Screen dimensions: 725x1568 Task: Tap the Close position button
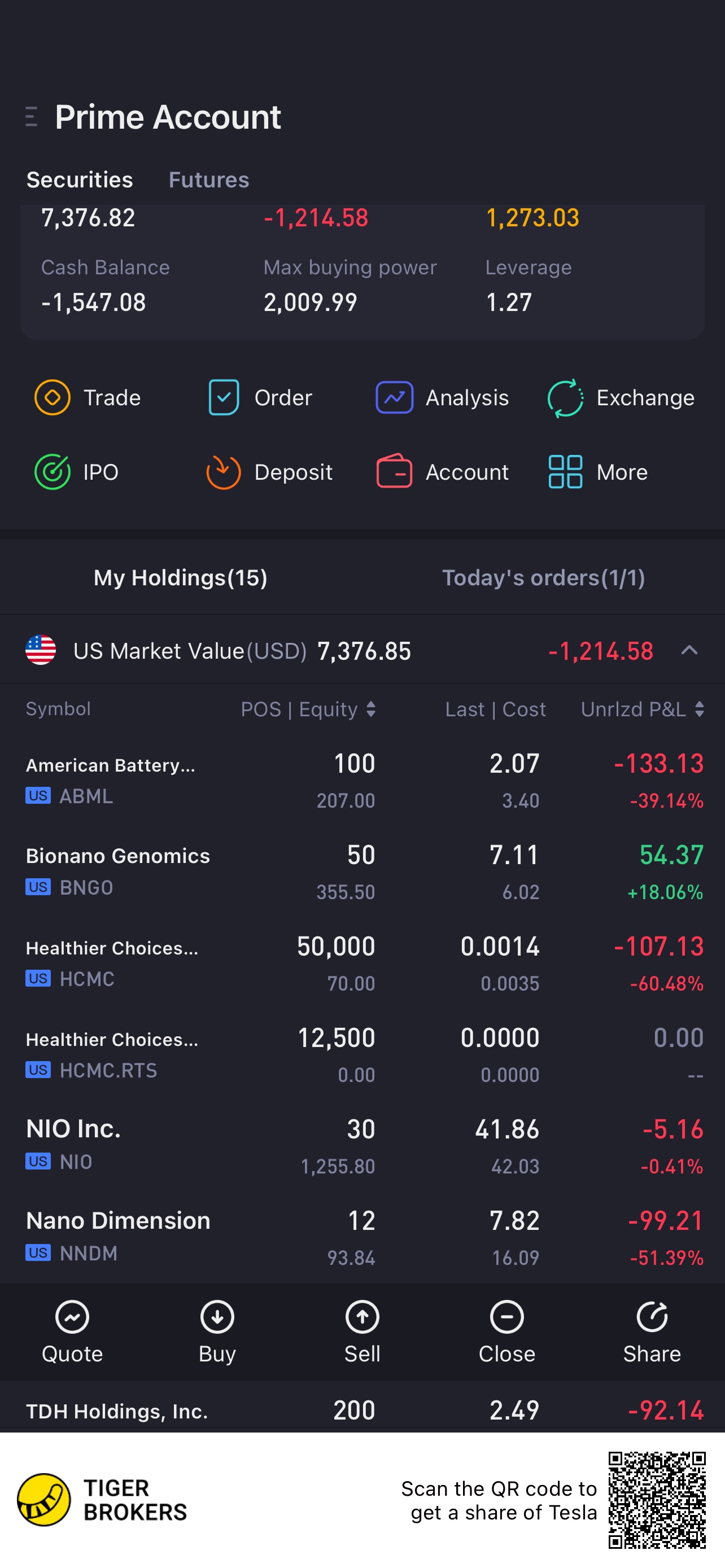coord(507,1332)
